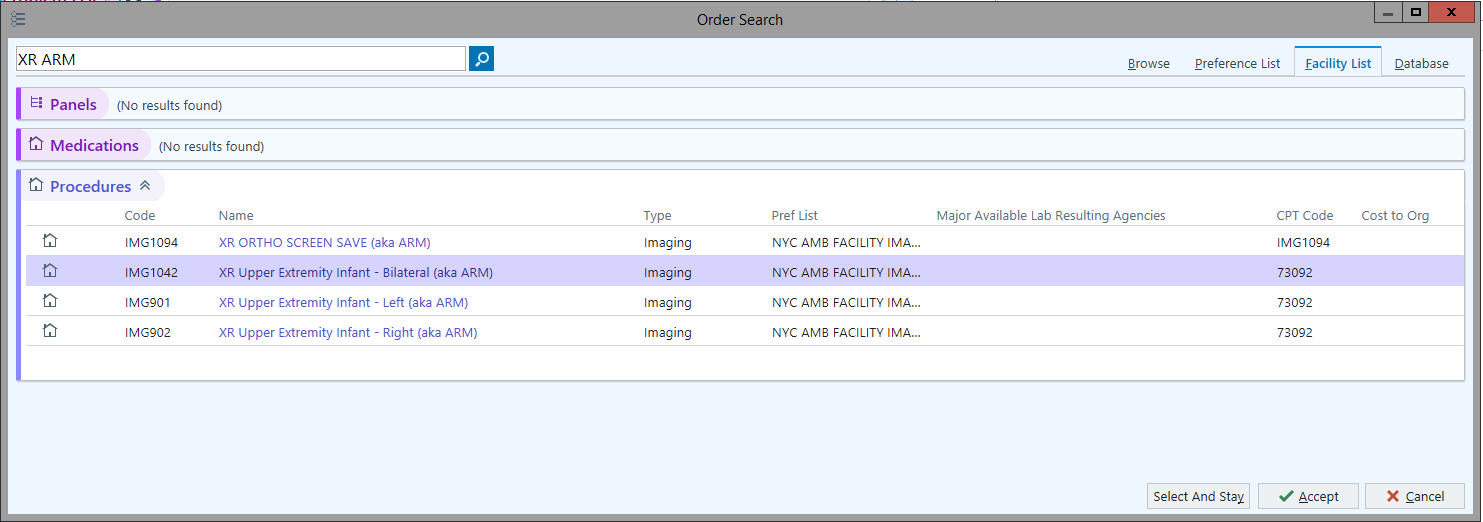Image resolution: width=1483 pixels, height=522 pixels.
Task: Click facility icon beside IMG1094 row
Action: tap(50, 241)
